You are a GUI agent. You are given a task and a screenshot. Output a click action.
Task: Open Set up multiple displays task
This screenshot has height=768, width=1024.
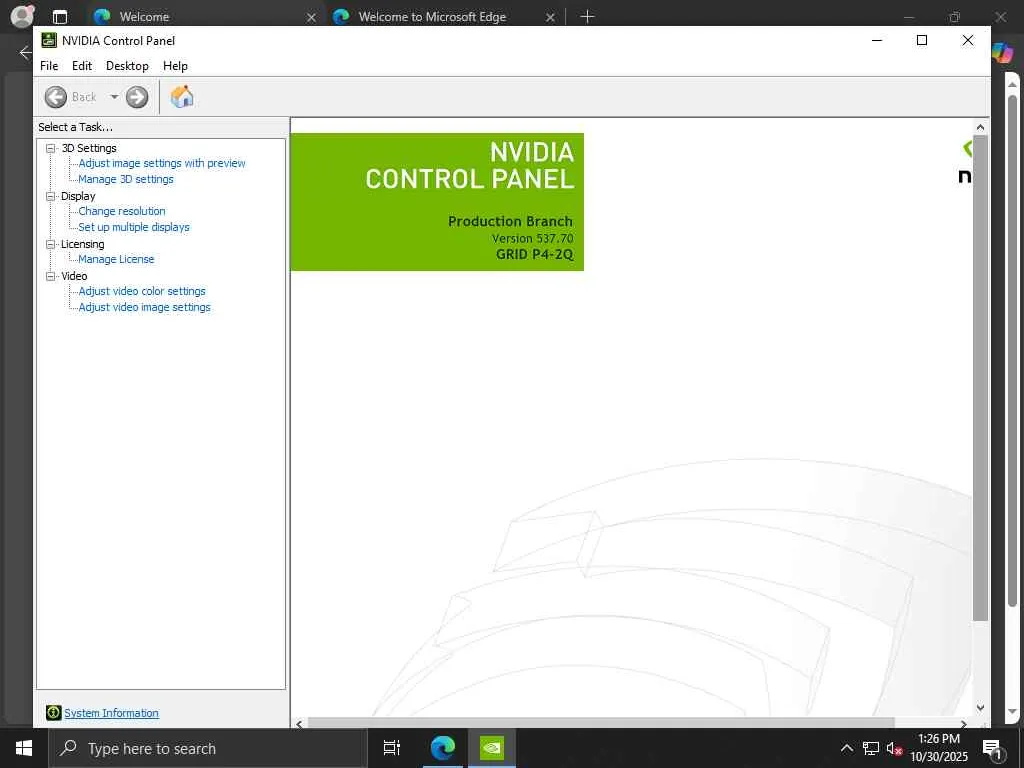pos(134,227)
